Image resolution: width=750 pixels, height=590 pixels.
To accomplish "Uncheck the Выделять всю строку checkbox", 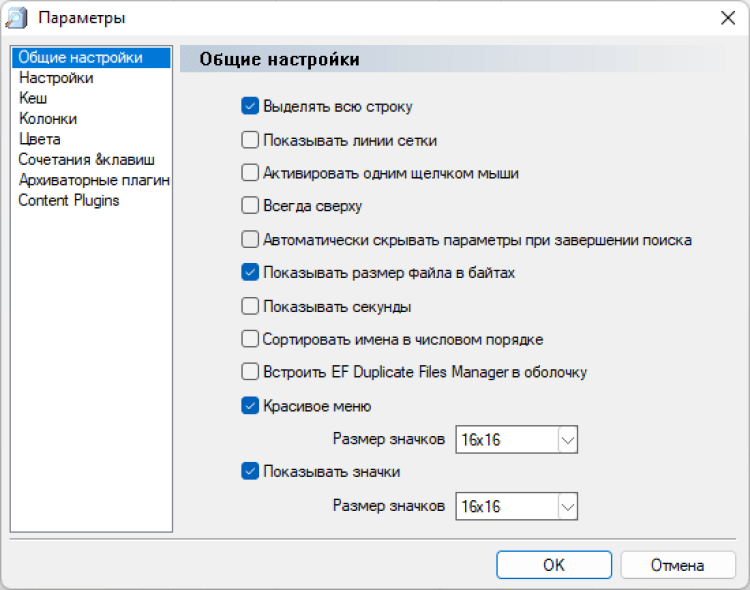I will (x=250, y=106).
